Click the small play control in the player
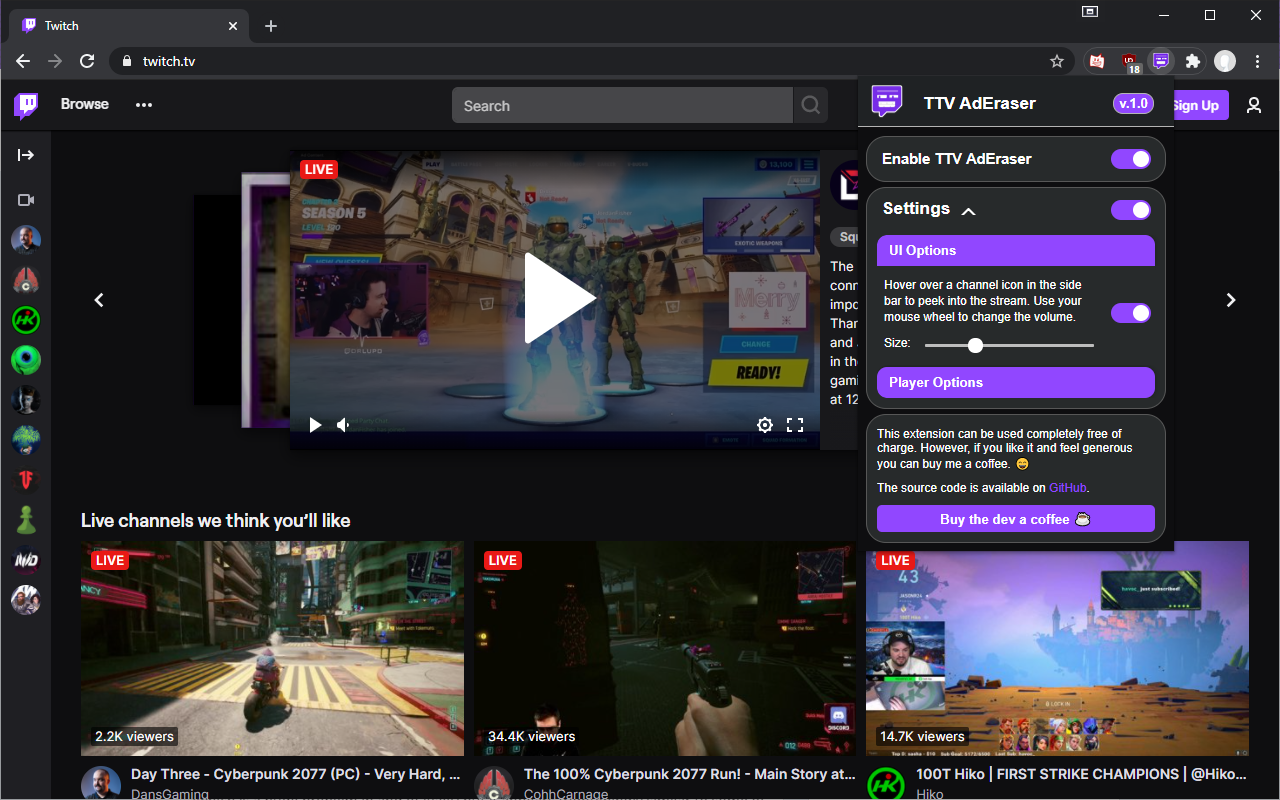Viewport: 1280px width, 800px height. click(x=315, y=425)
